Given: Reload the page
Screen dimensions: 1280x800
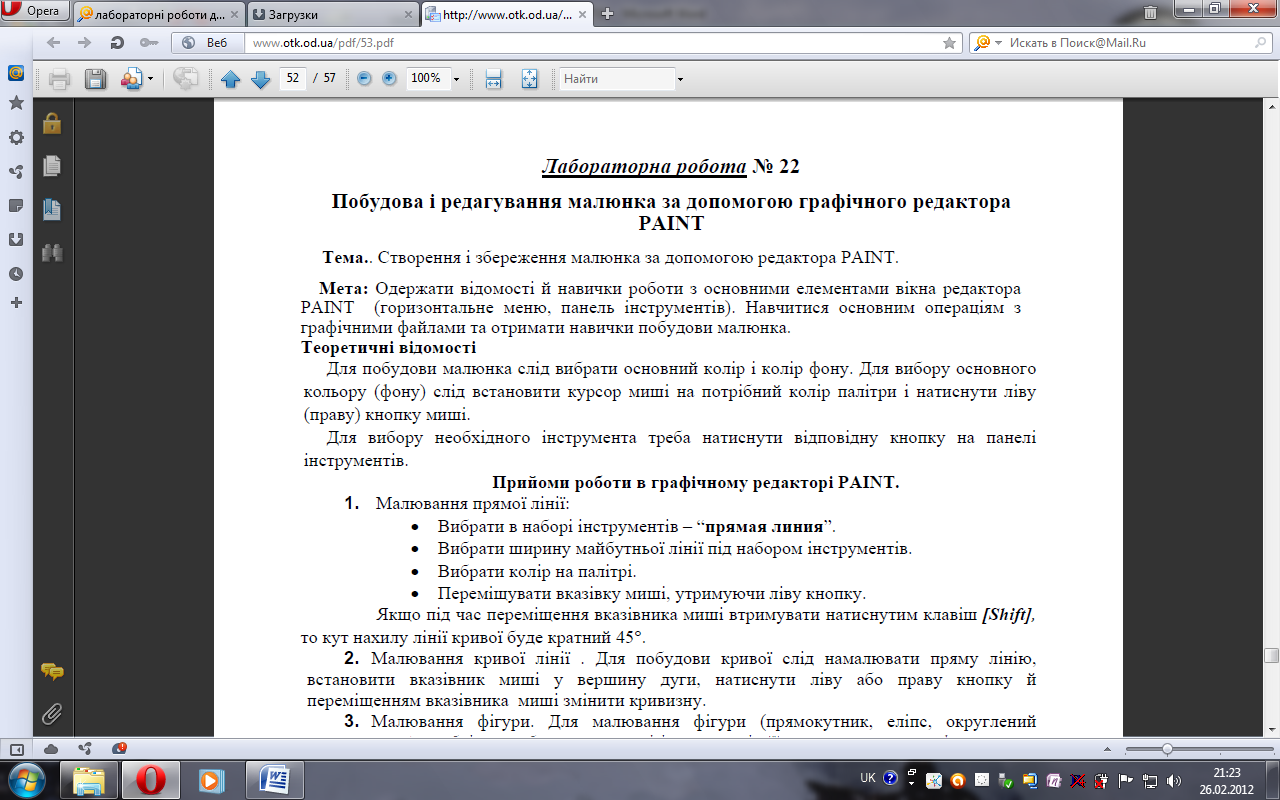Looking at the screenshot, I should tap(117, 43).
